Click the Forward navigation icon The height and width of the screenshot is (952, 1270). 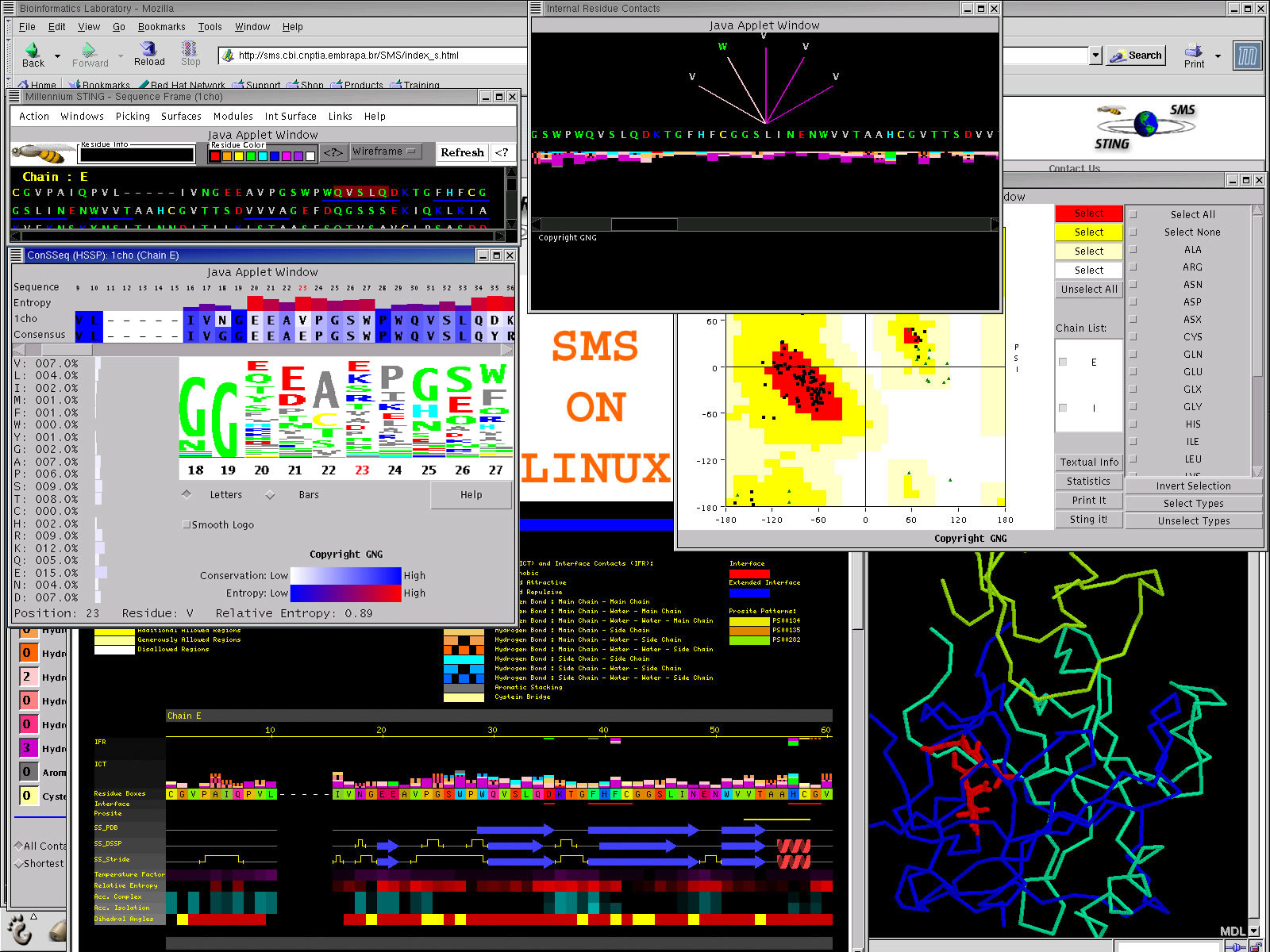pyautogui.click(x=89, y=49)
